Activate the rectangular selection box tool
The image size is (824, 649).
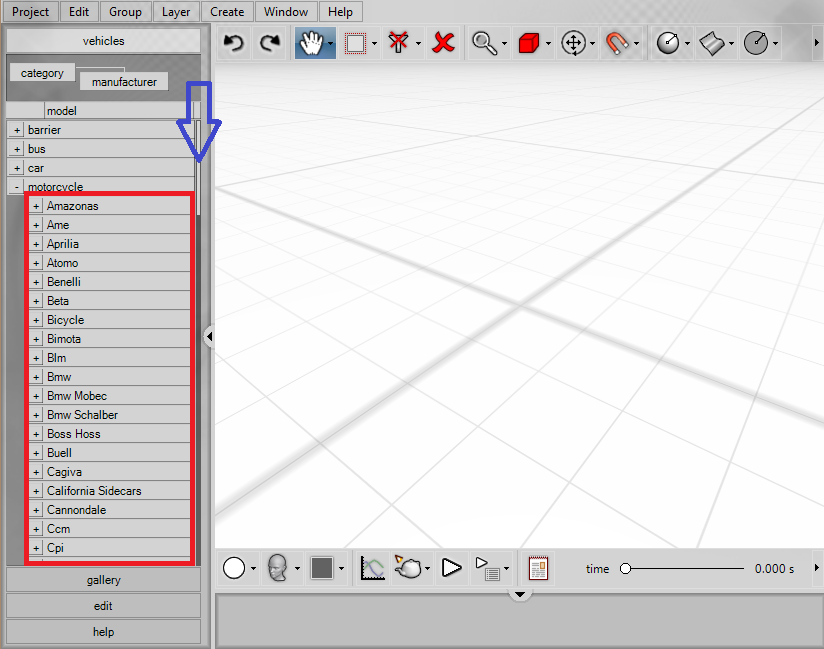click(355, 43)
